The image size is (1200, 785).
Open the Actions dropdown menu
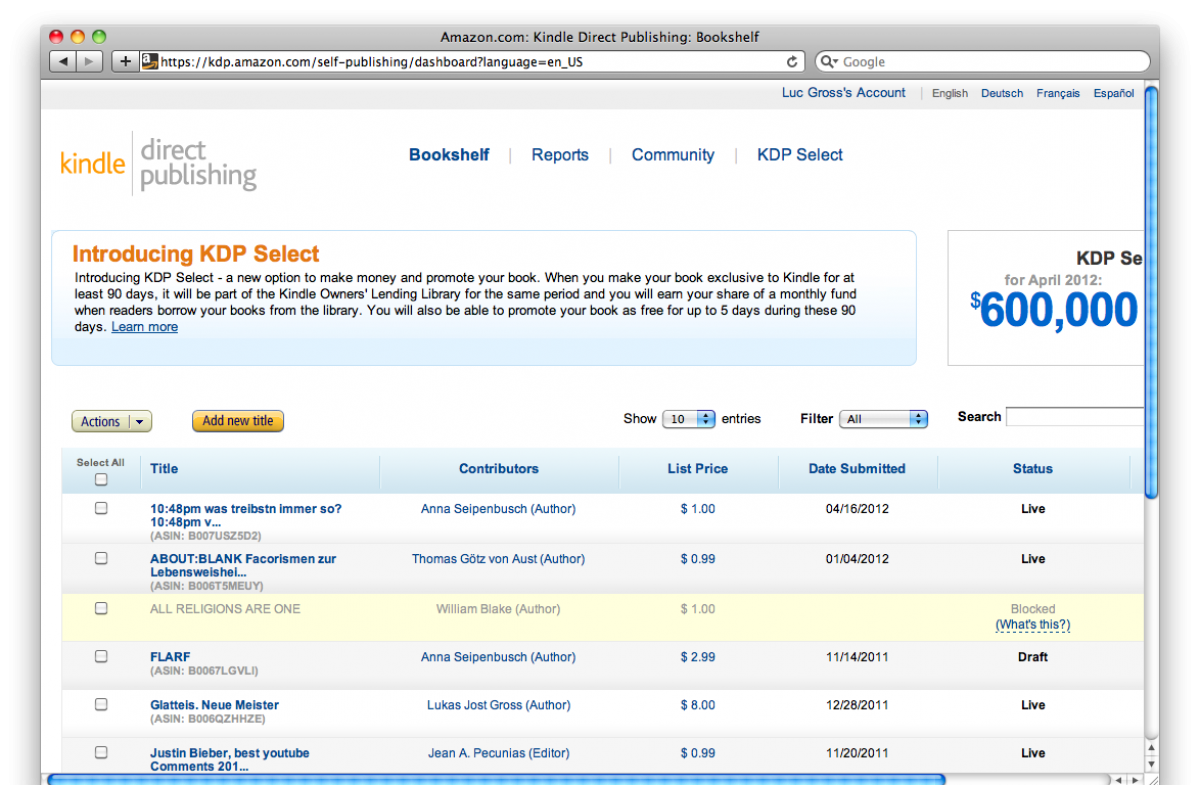coord(111,422)
